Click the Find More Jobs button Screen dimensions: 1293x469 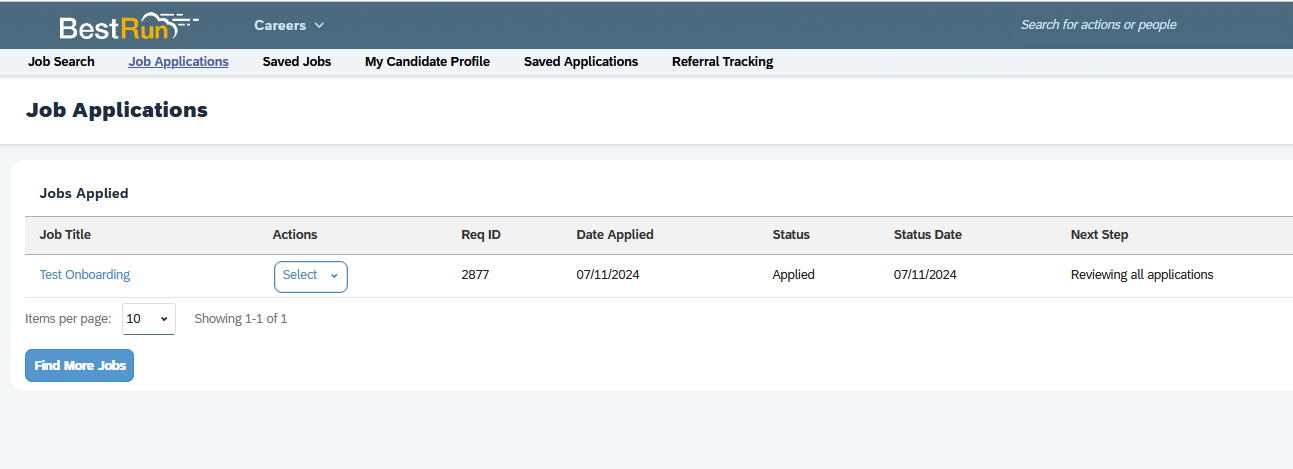tap(80, 366)
